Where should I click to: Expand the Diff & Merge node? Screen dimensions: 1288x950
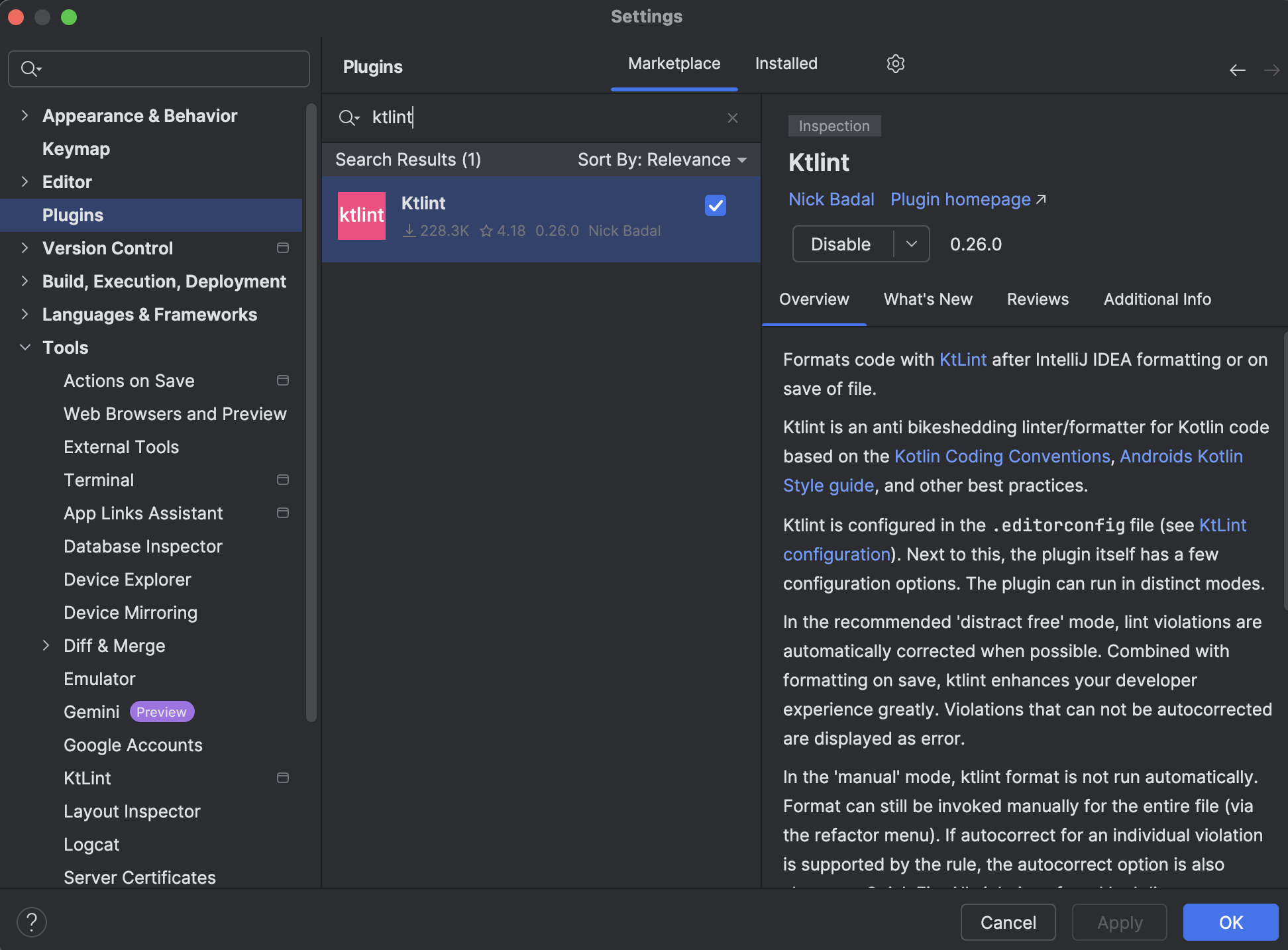[46, 646]
